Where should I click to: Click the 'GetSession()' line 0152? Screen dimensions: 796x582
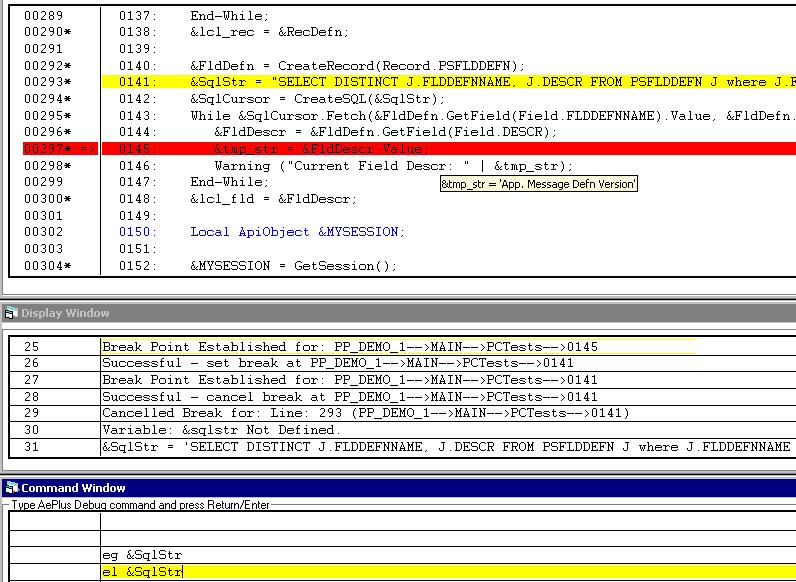tap(293, 266)
